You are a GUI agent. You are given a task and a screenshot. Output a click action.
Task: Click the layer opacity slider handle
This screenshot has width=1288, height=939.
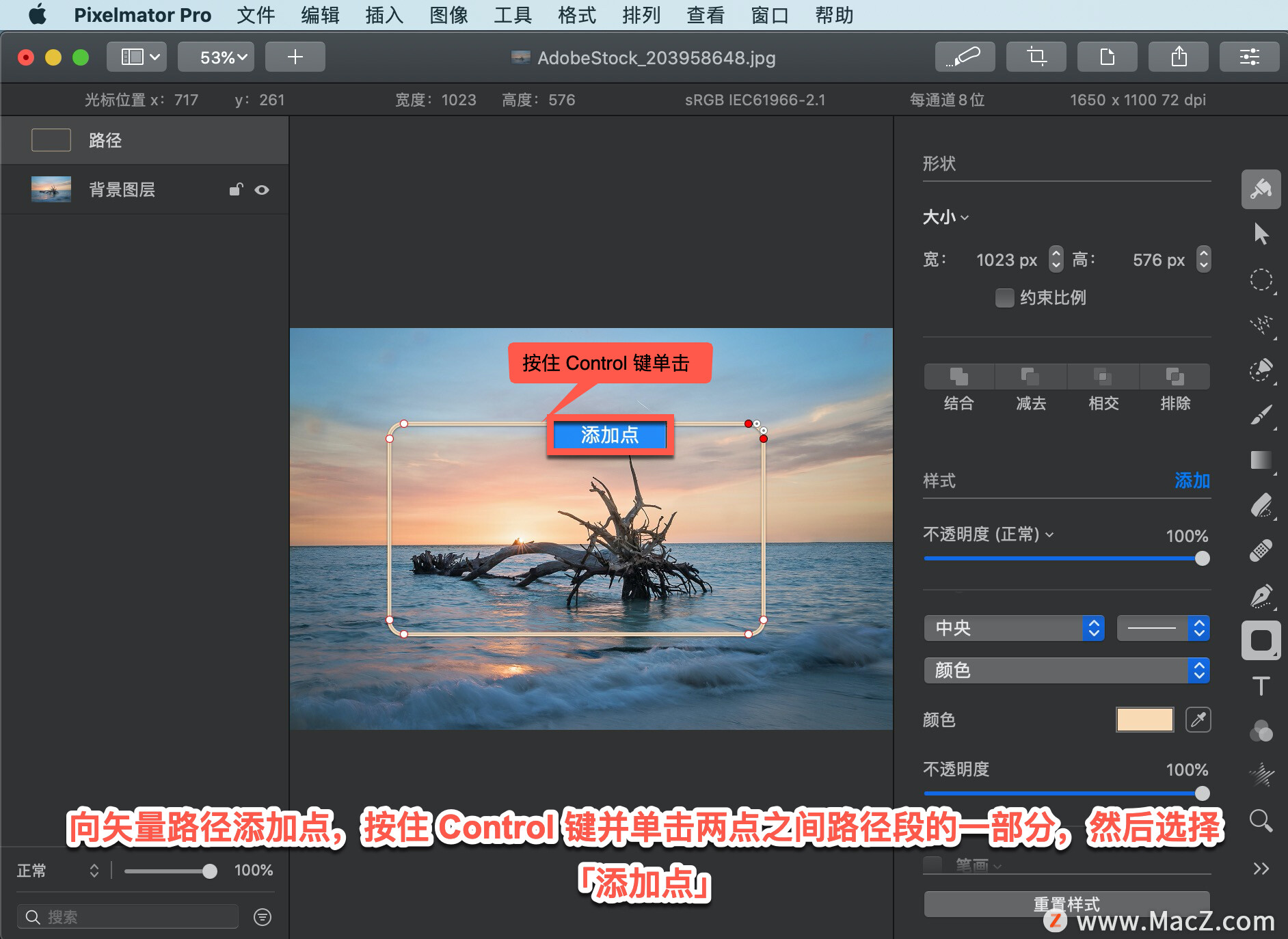click(210, 871)
